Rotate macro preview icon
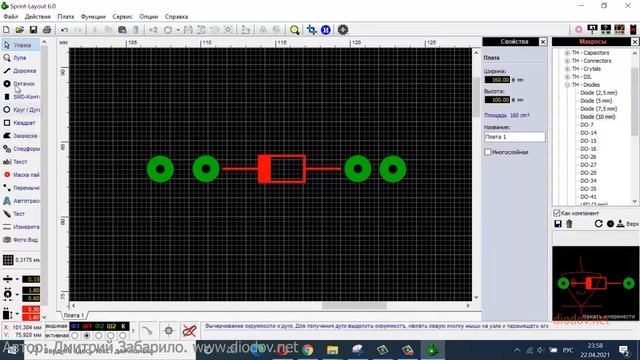This screenshot has width=640, height=360. pos(598,224)
